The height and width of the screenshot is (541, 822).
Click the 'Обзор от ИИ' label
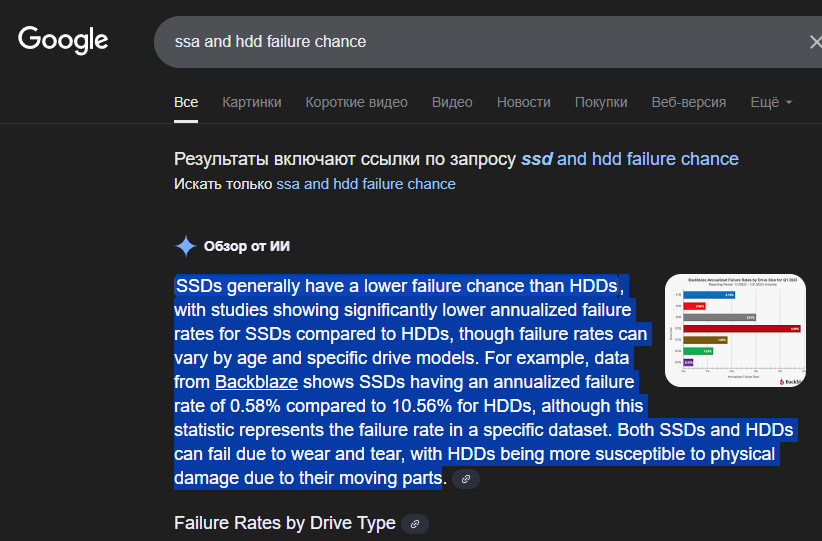(x=246, y=246)
